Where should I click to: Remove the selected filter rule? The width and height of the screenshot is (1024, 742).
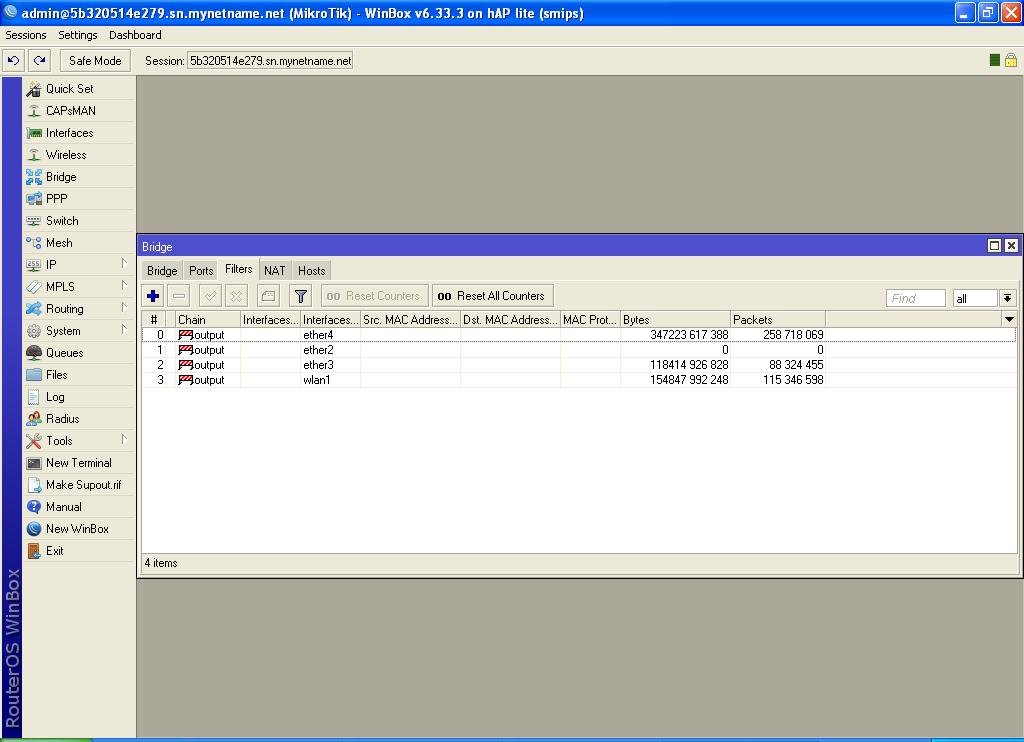[x=179, y=296]
